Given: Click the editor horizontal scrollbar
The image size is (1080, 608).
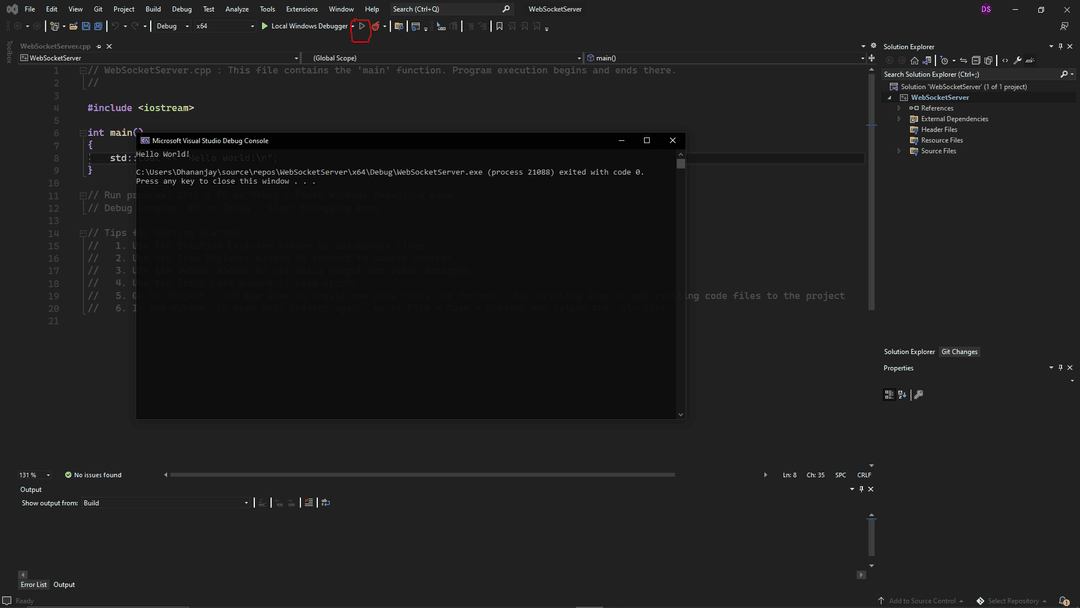Looking at the screenshot, I should point(422,474).
